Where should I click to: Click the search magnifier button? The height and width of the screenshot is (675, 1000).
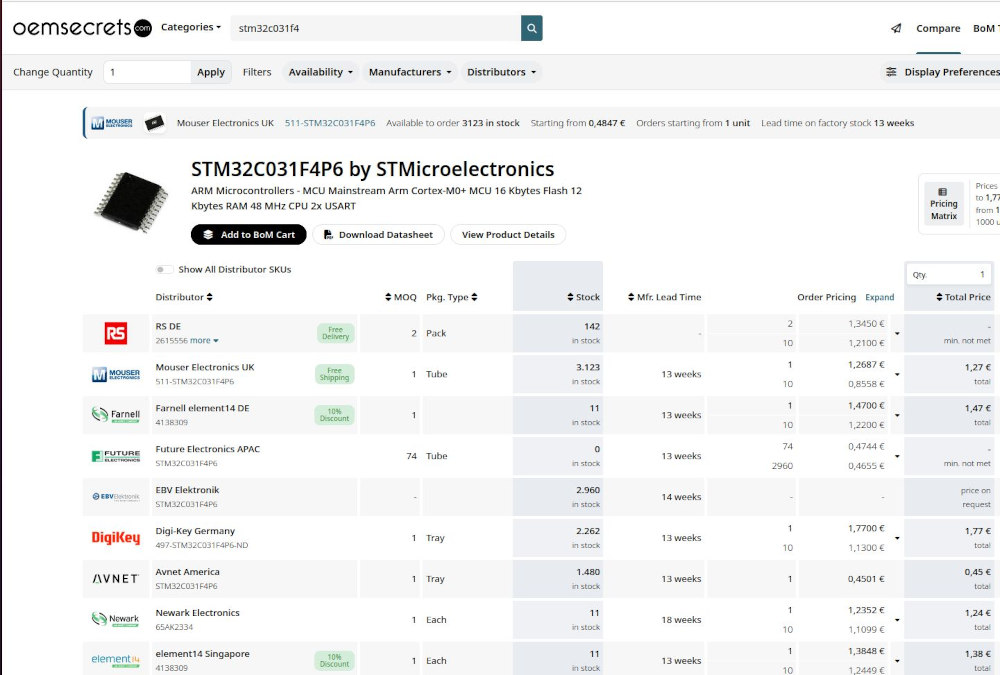pos(532,28)
